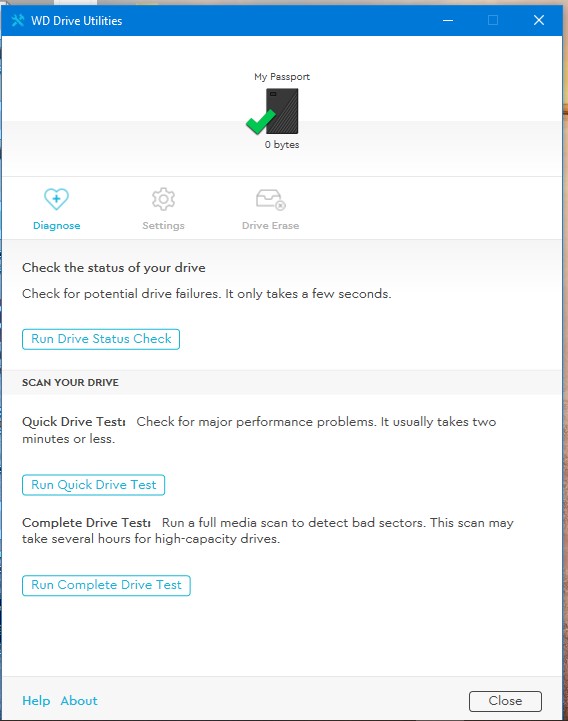Click the "Quick Drive Test:" label
The width and height of the screenshot is (568, 721).
(74, 422)
